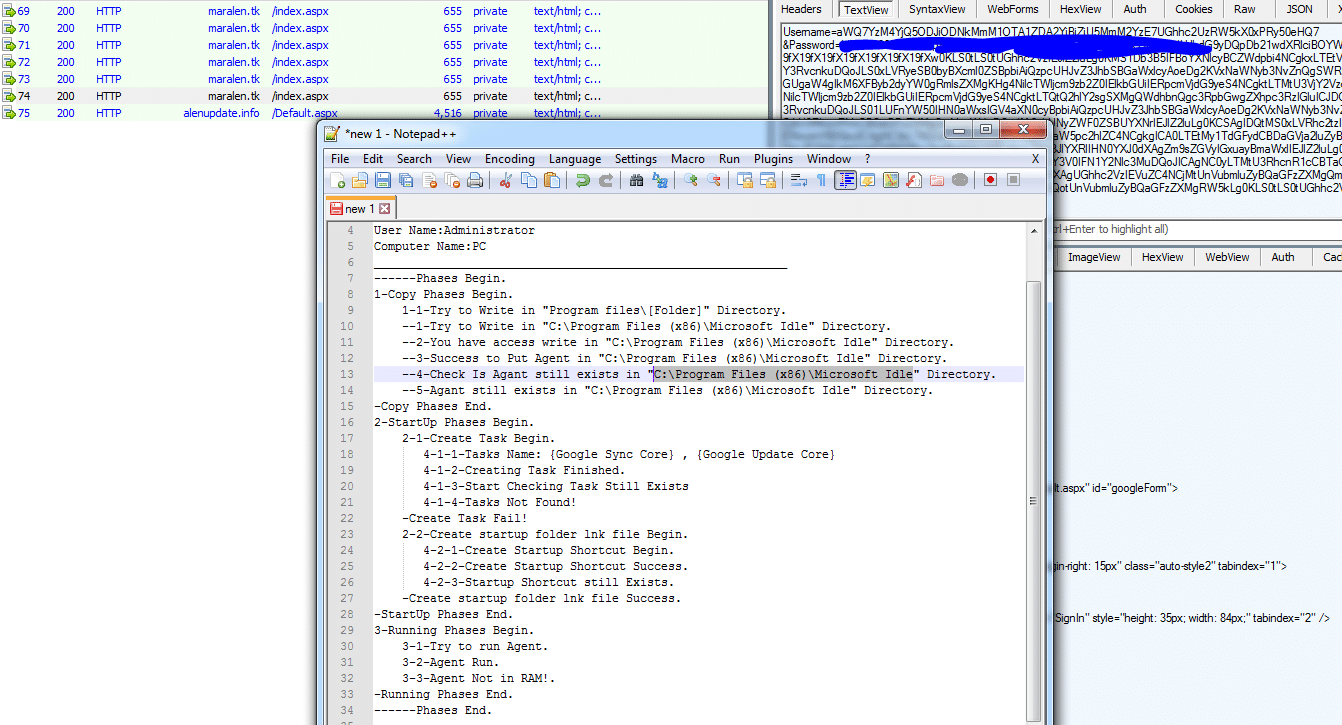Click the Stop Recording macro icon
Image resolution: width=1342 pixels, height=725 pixels.
[1013, 180]
